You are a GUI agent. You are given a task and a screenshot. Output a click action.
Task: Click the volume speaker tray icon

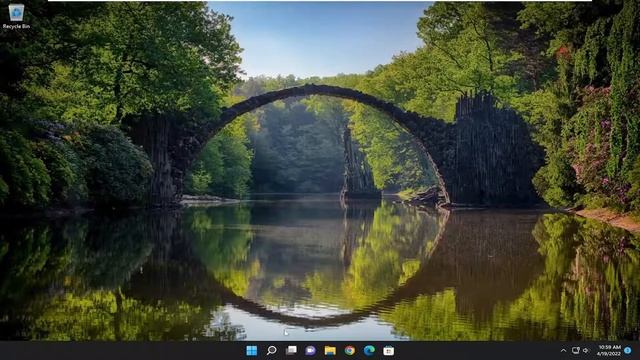[x=586, y=351]
